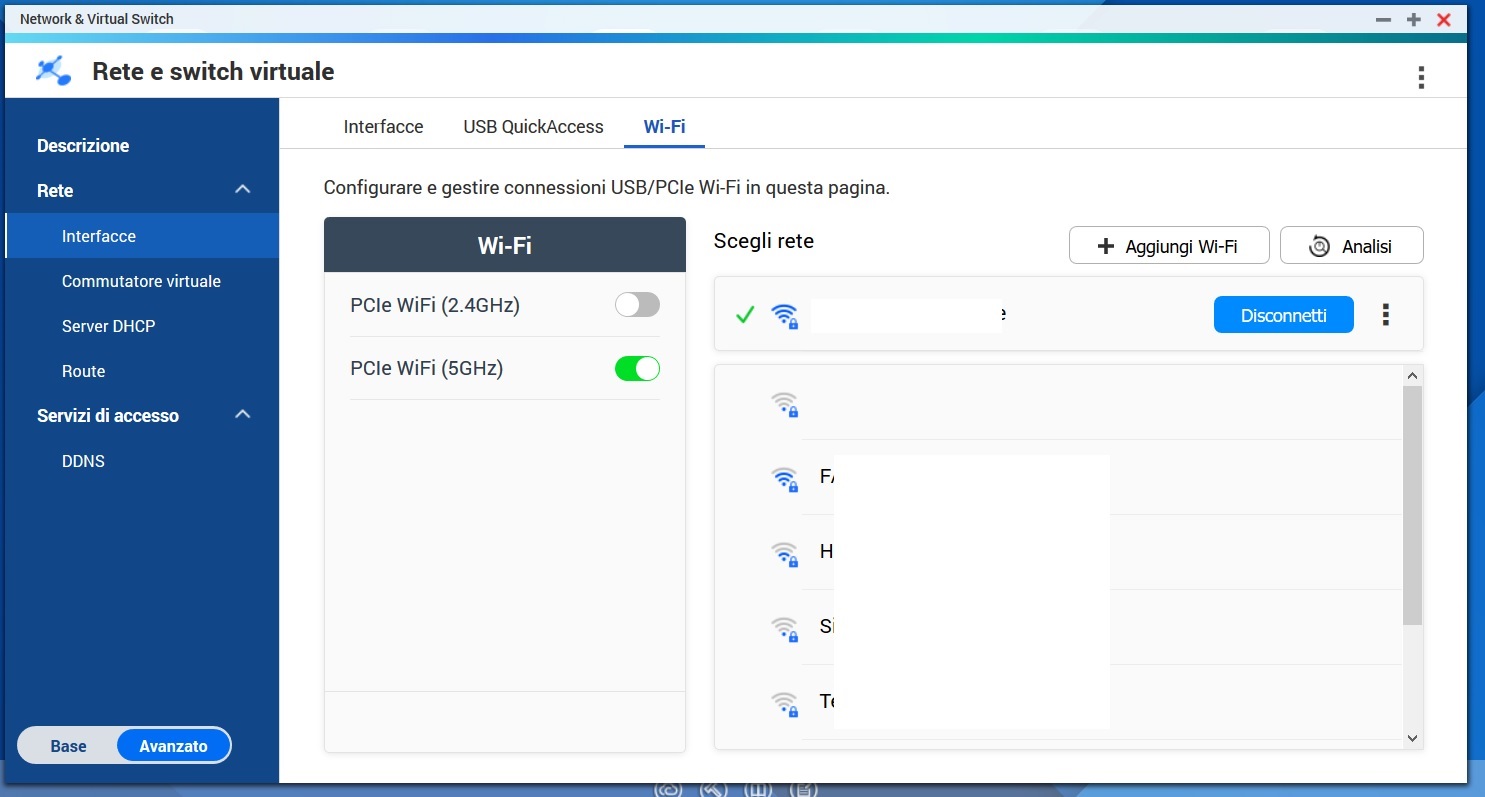
Task: Click the Aggiungi Wi-Fi button
Action: (x=1168, y=246)
